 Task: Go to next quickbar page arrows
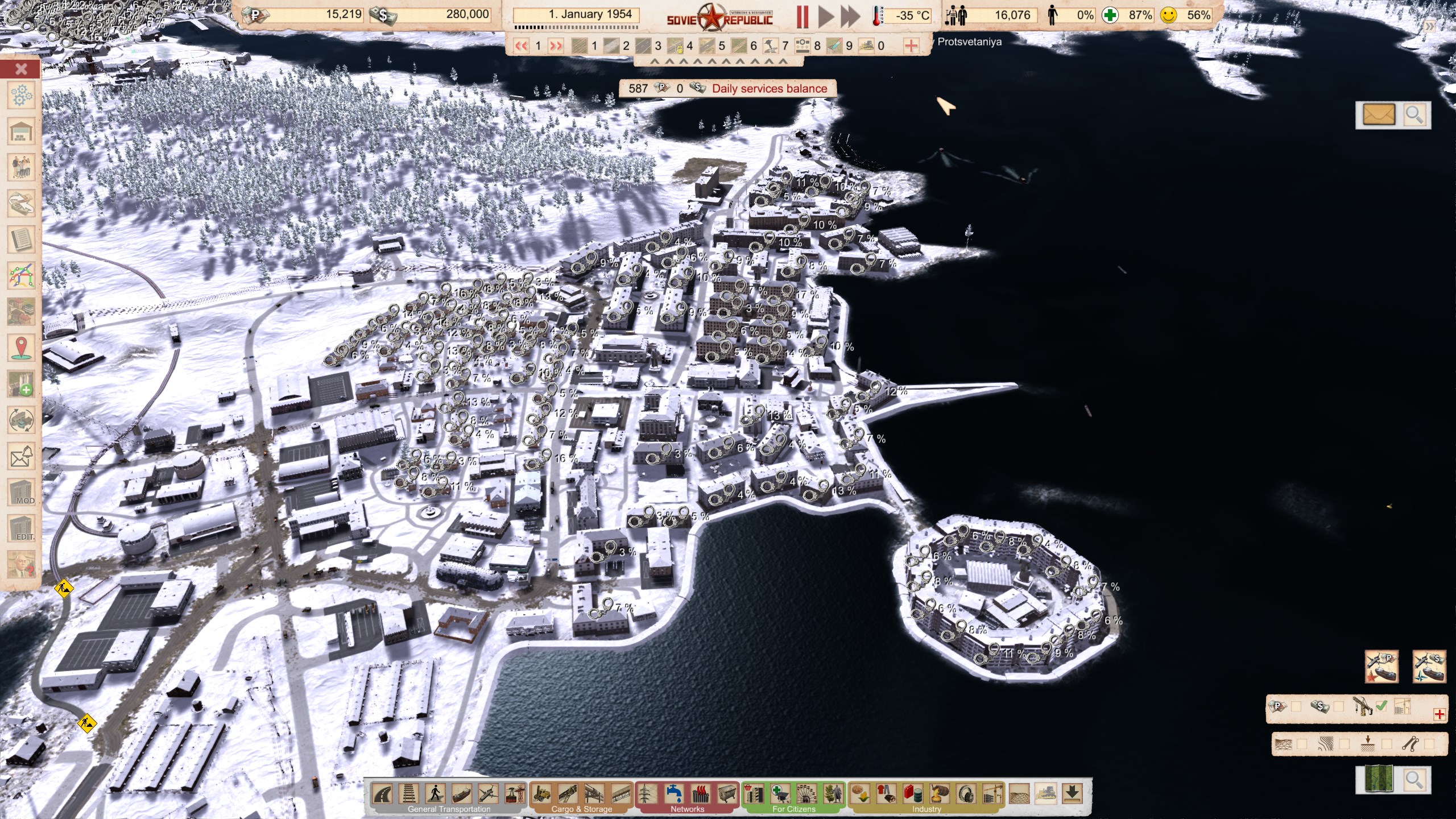(x=556, y=45)
